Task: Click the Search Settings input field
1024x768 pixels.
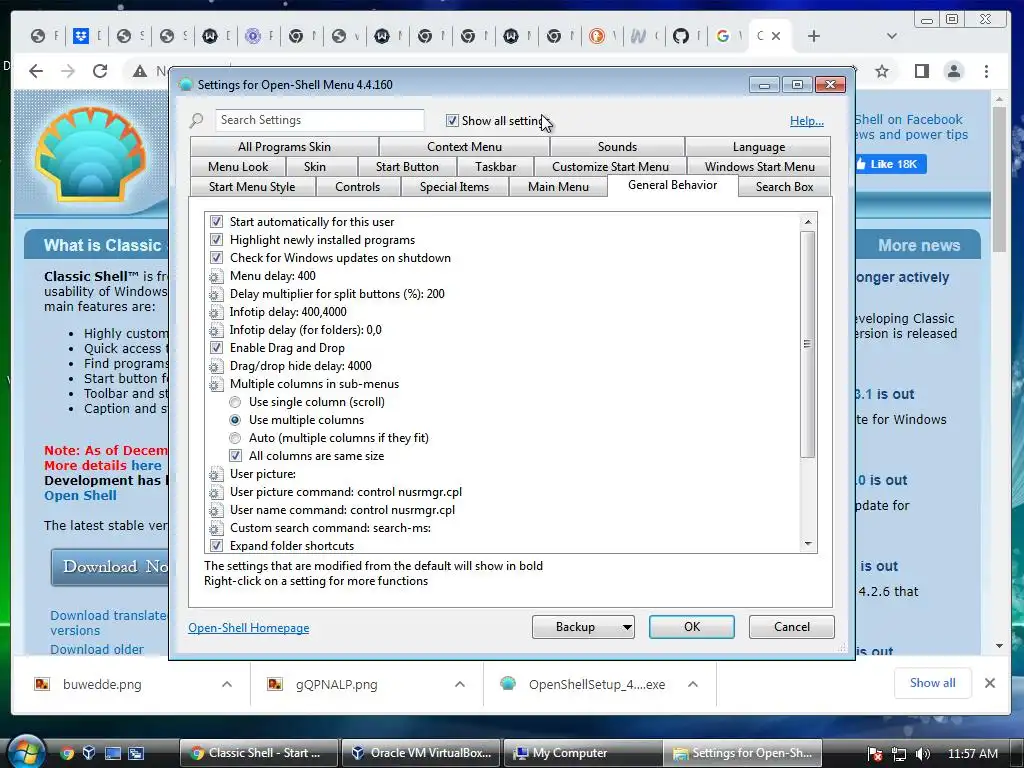Action: pos(320,120)
